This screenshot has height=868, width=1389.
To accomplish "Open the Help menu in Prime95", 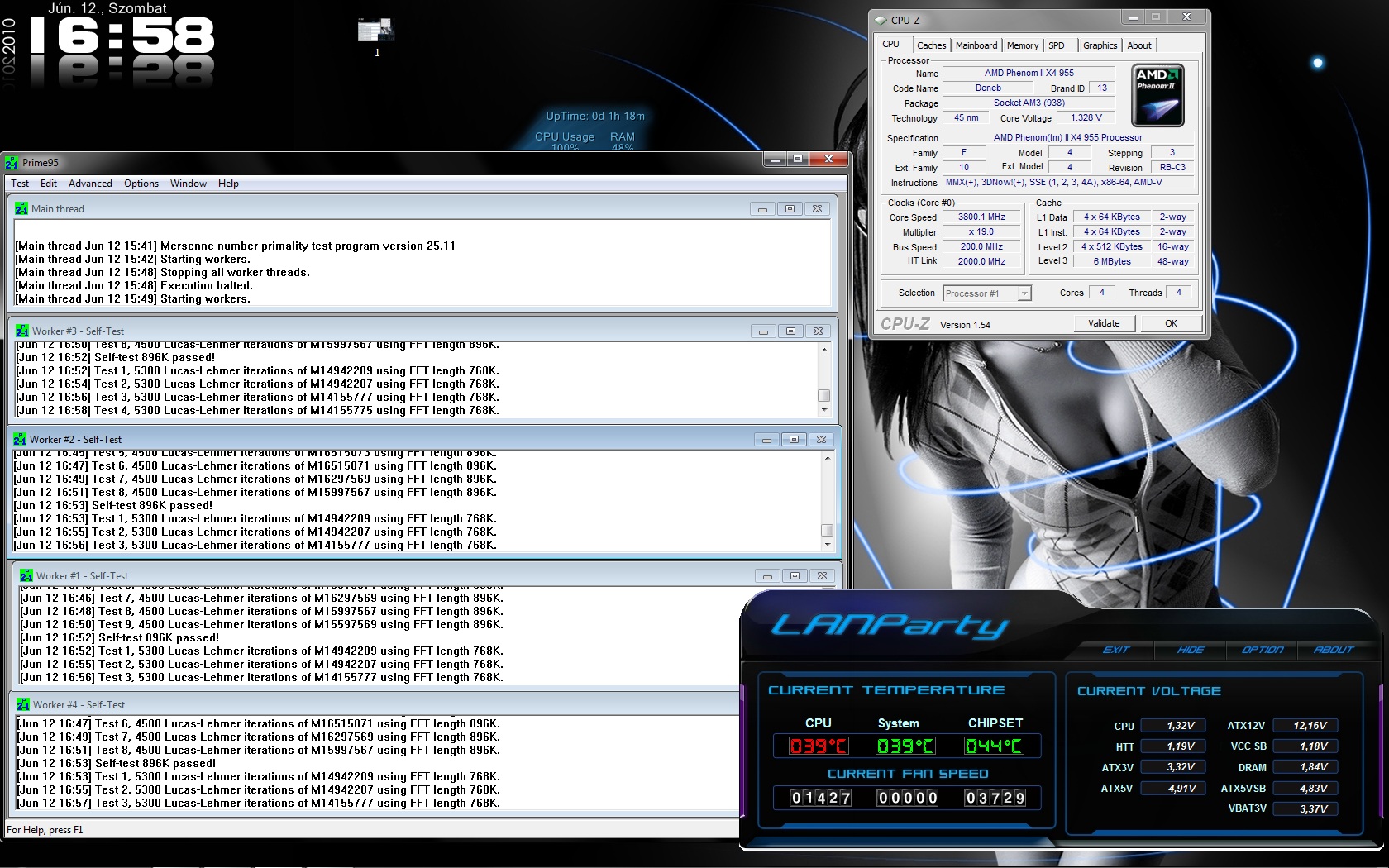I will 228,184.
